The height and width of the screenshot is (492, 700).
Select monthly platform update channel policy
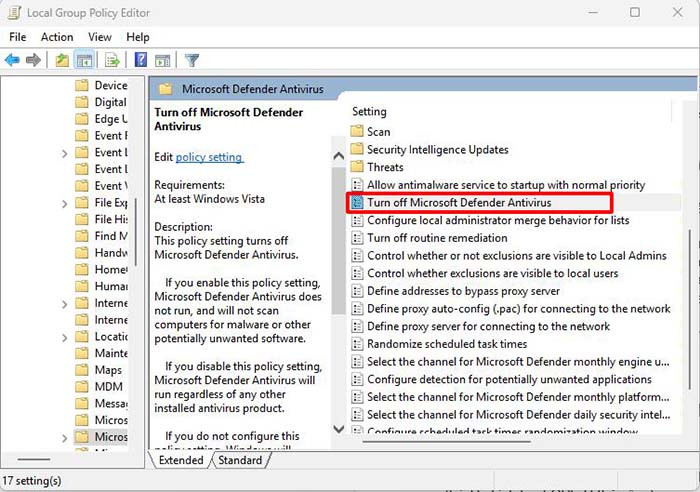[510, 397]
